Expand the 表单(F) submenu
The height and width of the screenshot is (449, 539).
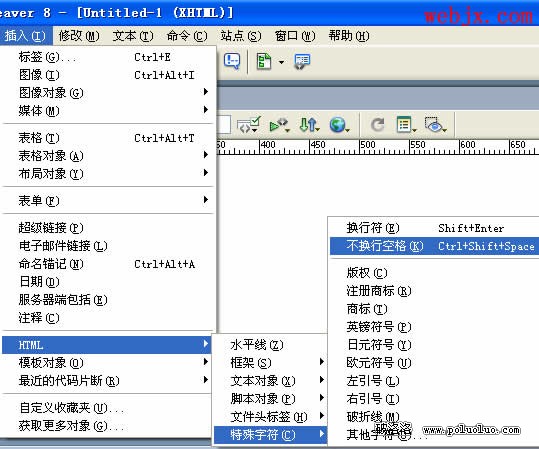109,201
